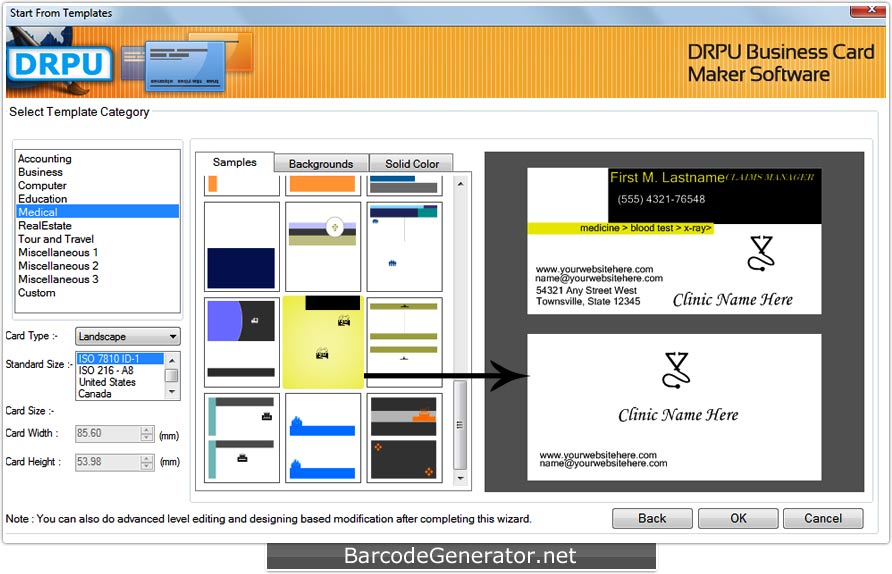Pick the teal sidebar gray bar template

click(x=242, y=437)
